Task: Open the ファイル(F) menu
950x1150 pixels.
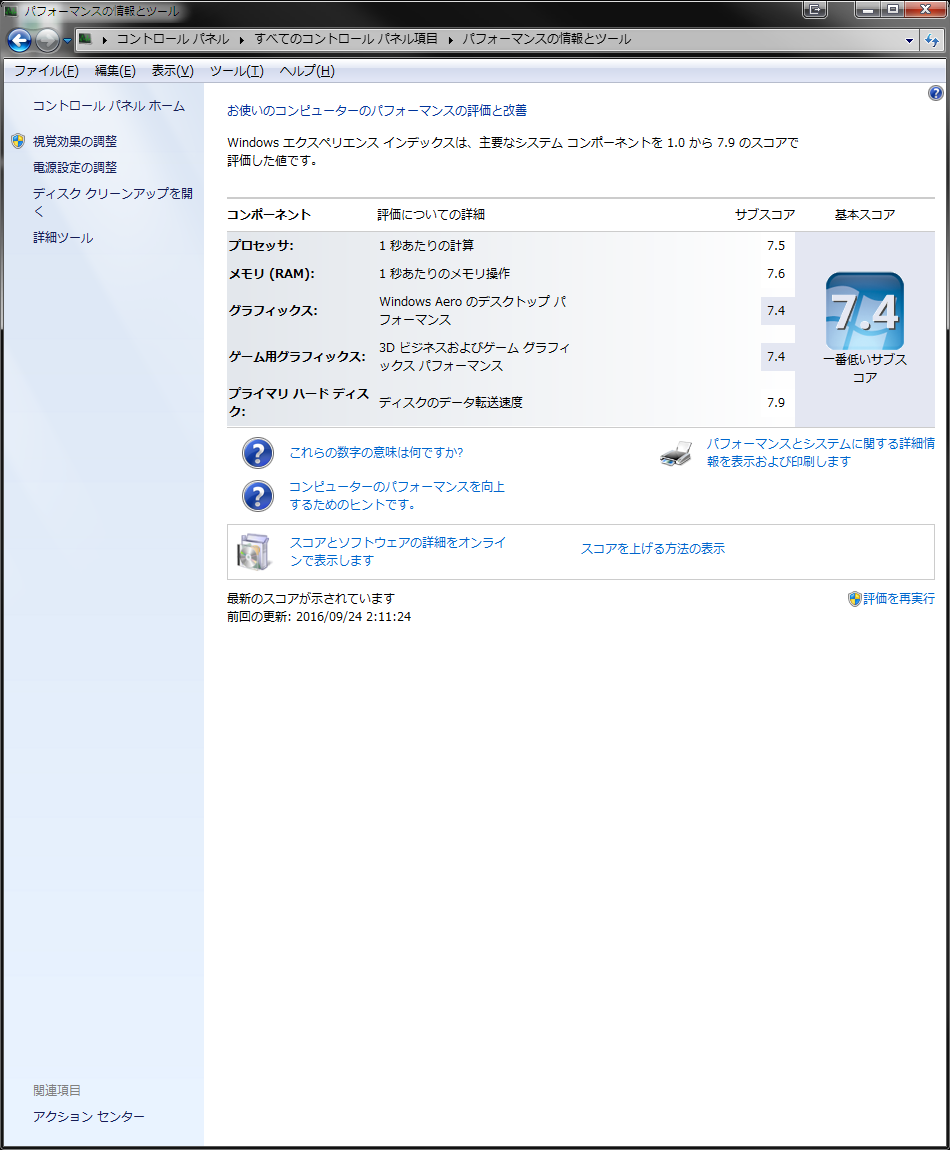Action: (46, 70)
